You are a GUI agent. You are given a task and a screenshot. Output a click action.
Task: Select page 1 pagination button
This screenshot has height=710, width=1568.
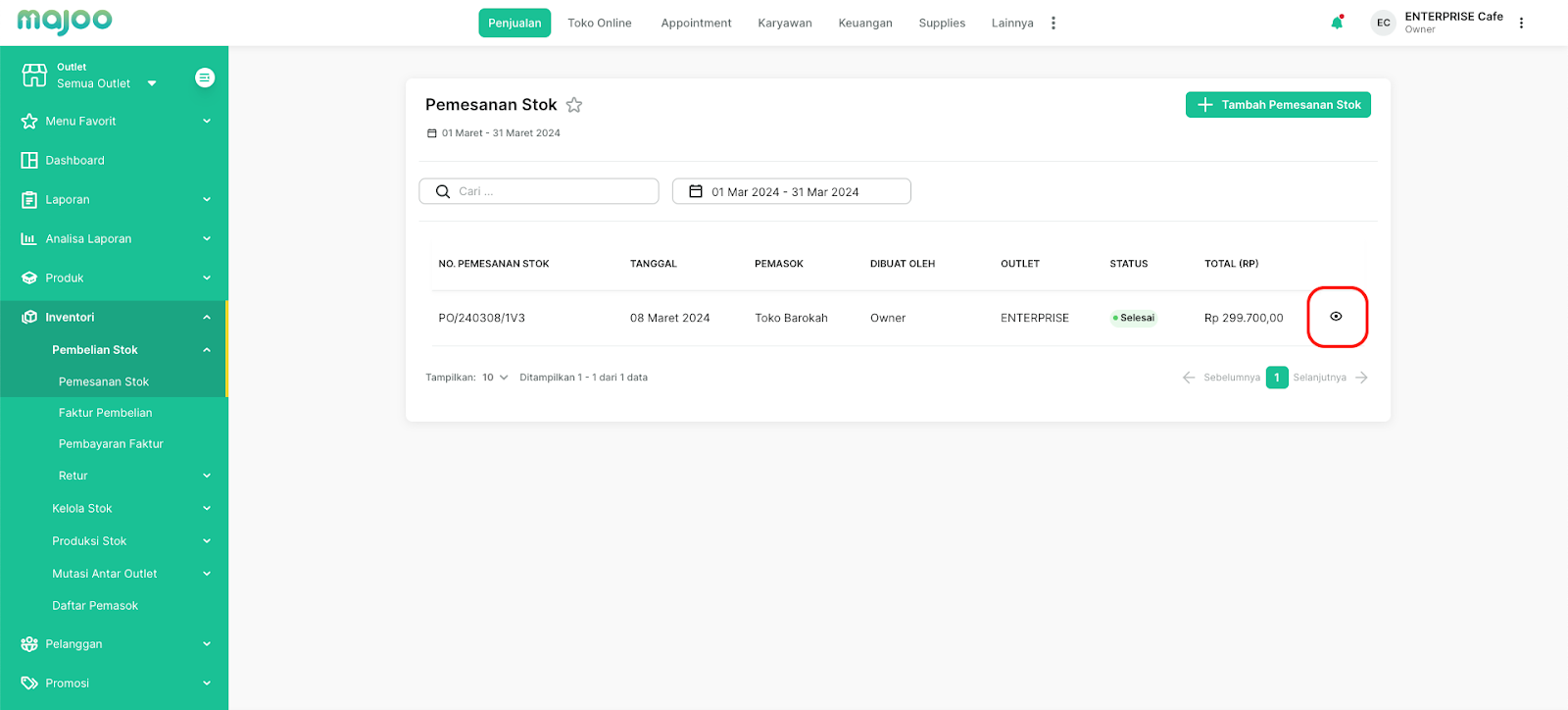click(x=1277, y=378)
